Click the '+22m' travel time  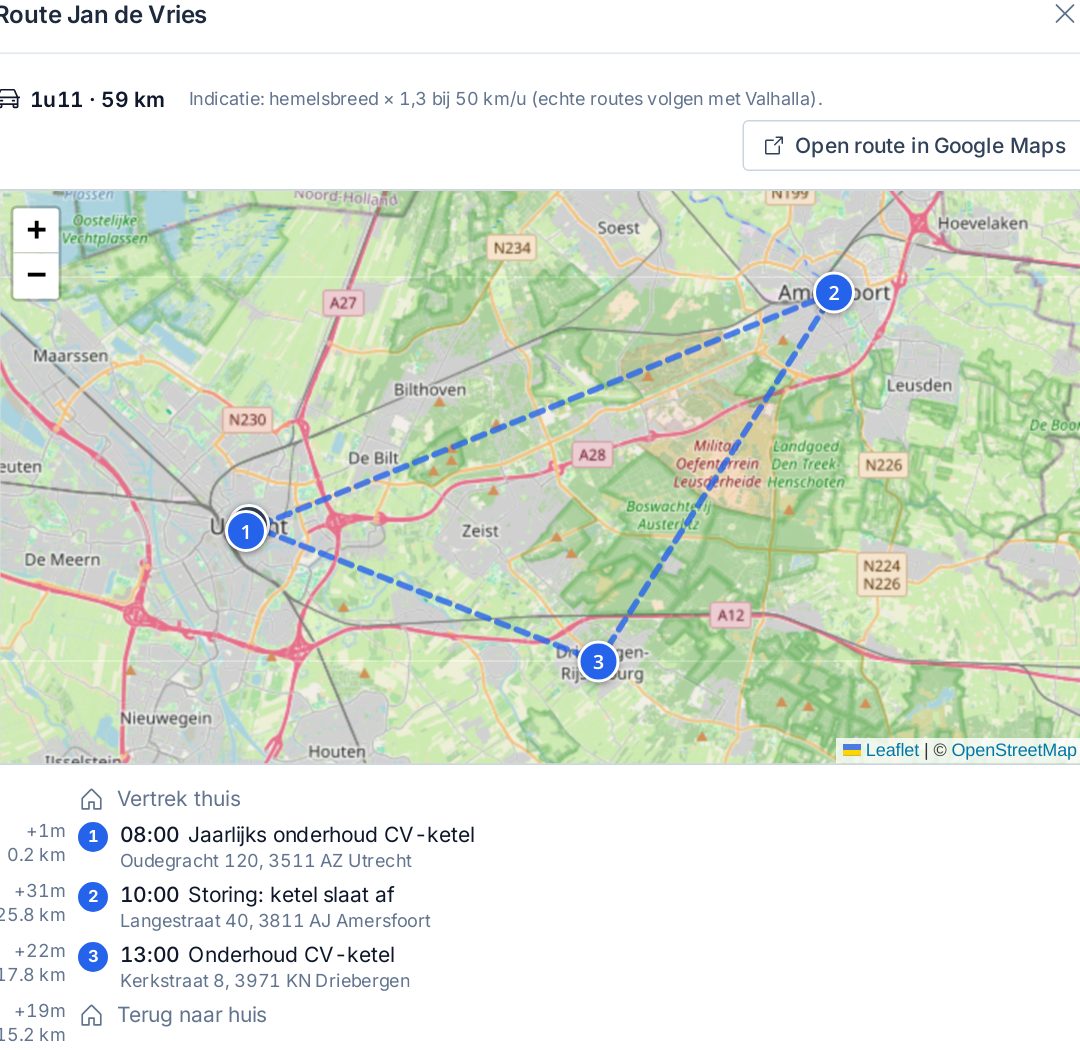(x=40, y=951)
